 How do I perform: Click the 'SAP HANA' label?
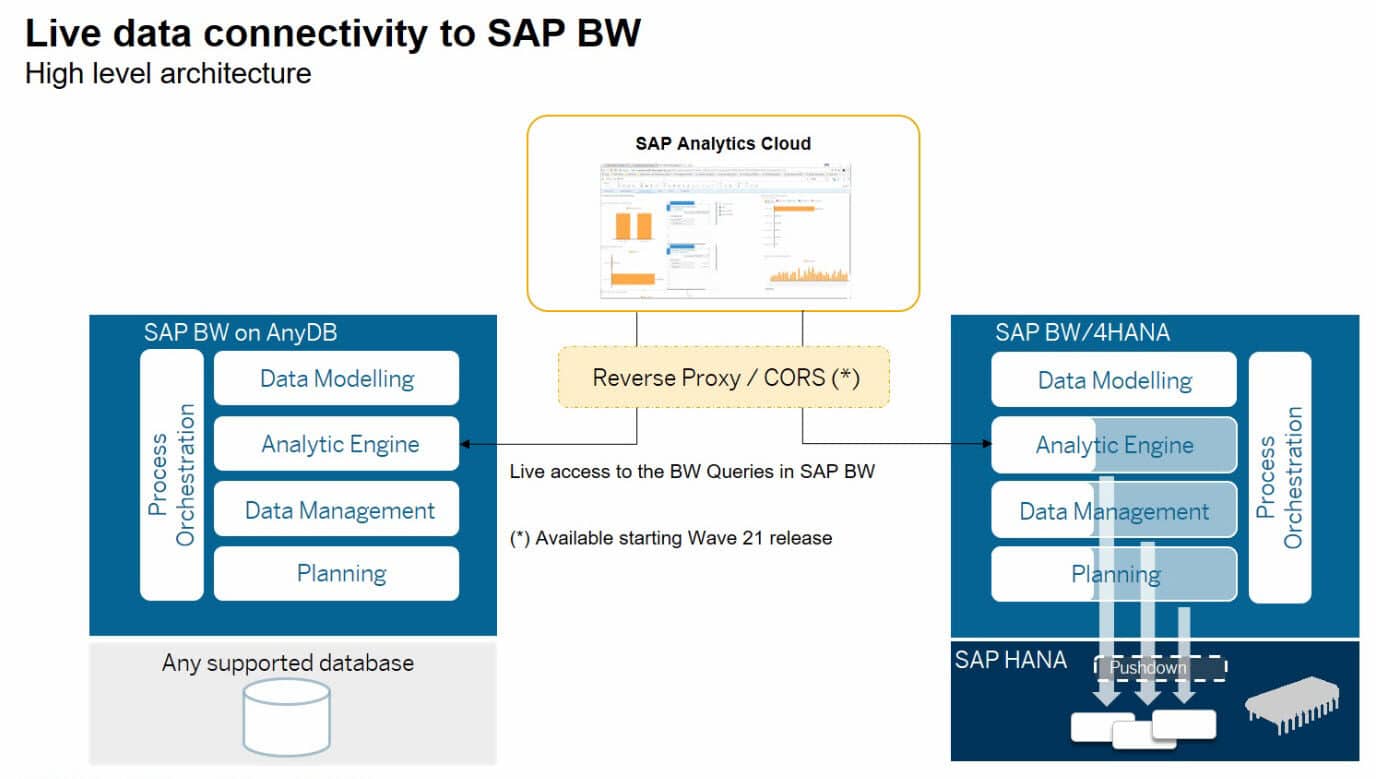1011,660
